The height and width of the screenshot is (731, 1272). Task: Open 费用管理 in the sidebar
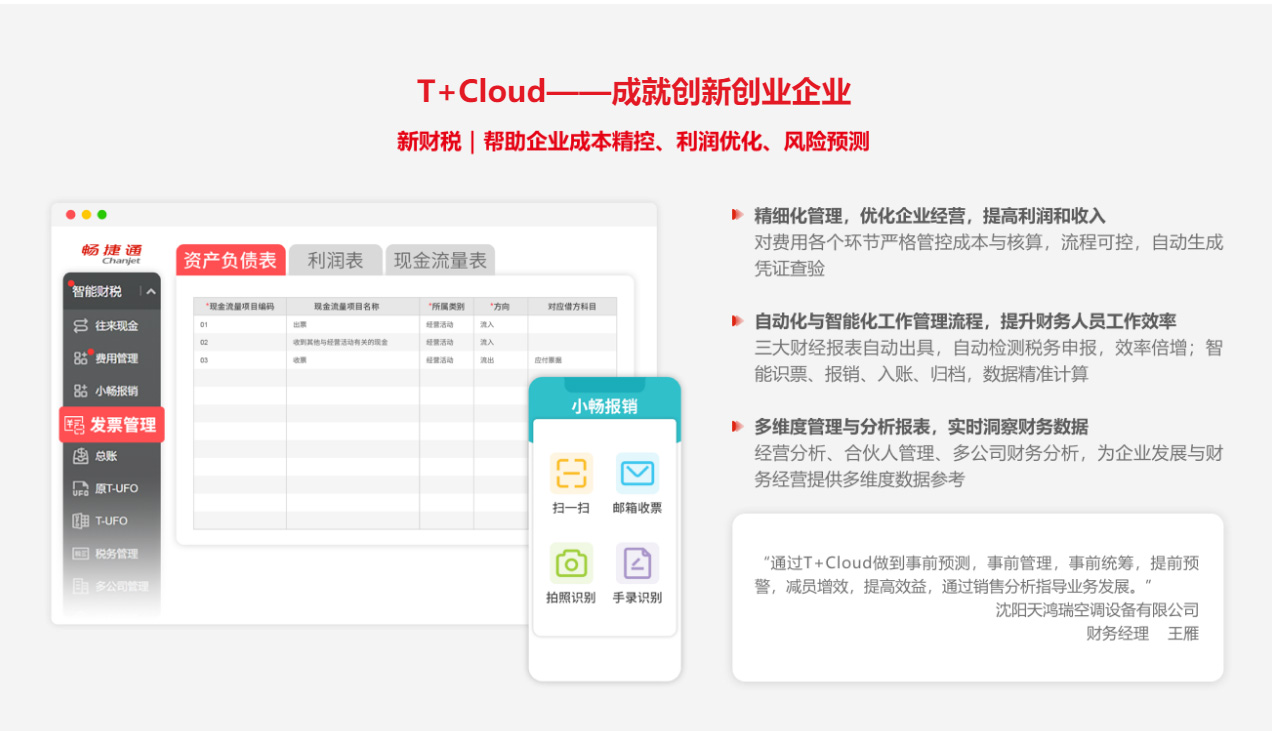[105, 358]
